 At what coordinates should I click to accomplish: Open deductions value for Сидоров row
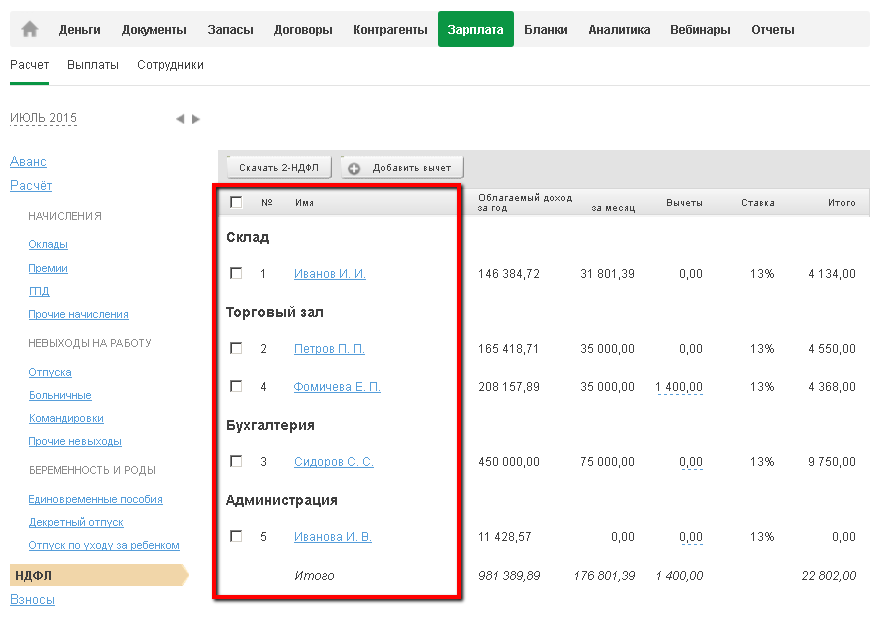tap(690, 462)
